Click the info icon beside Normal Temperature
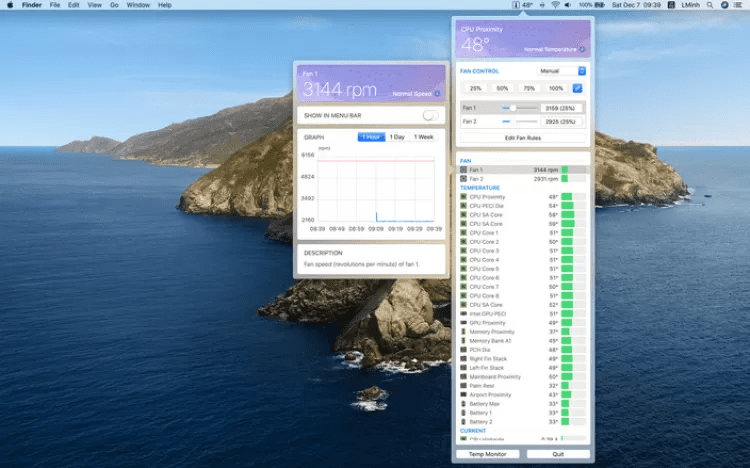This screenshot has height=468, width=750. pos(582,49)
